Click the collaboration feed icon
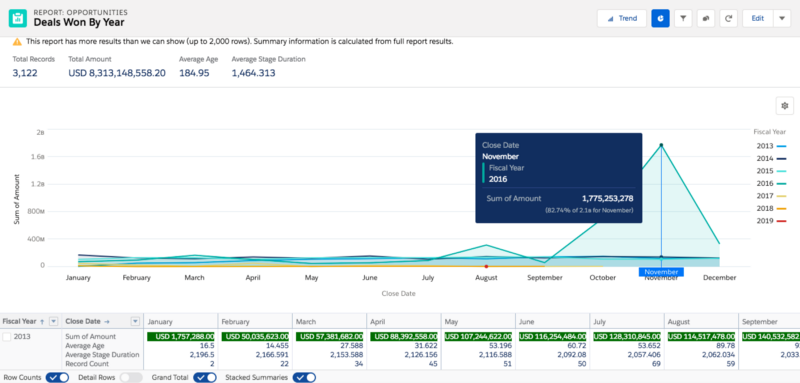This screenshot has height=383, width=800. [x=706, y=18]
